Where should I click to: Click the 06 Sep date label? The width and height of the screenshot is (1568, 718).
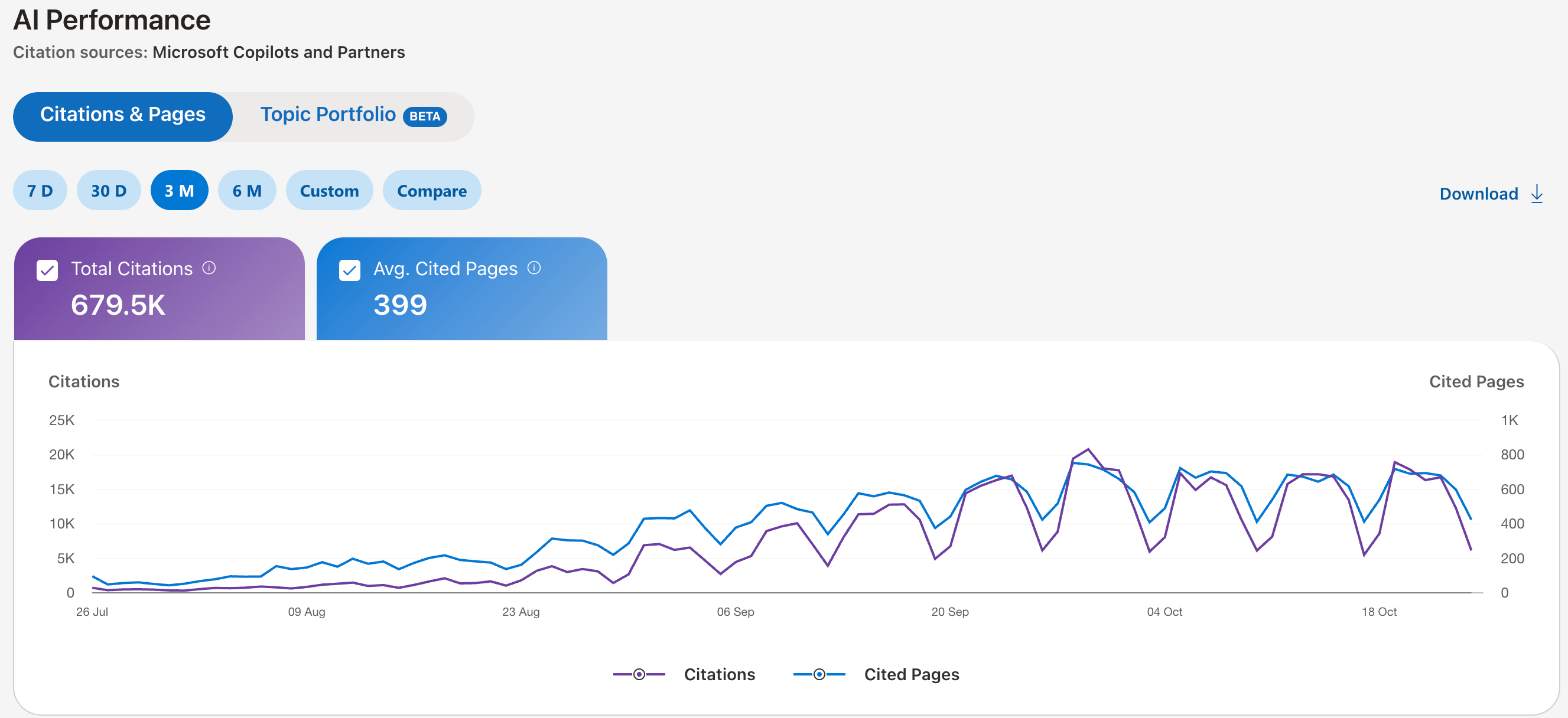point(736,612)
